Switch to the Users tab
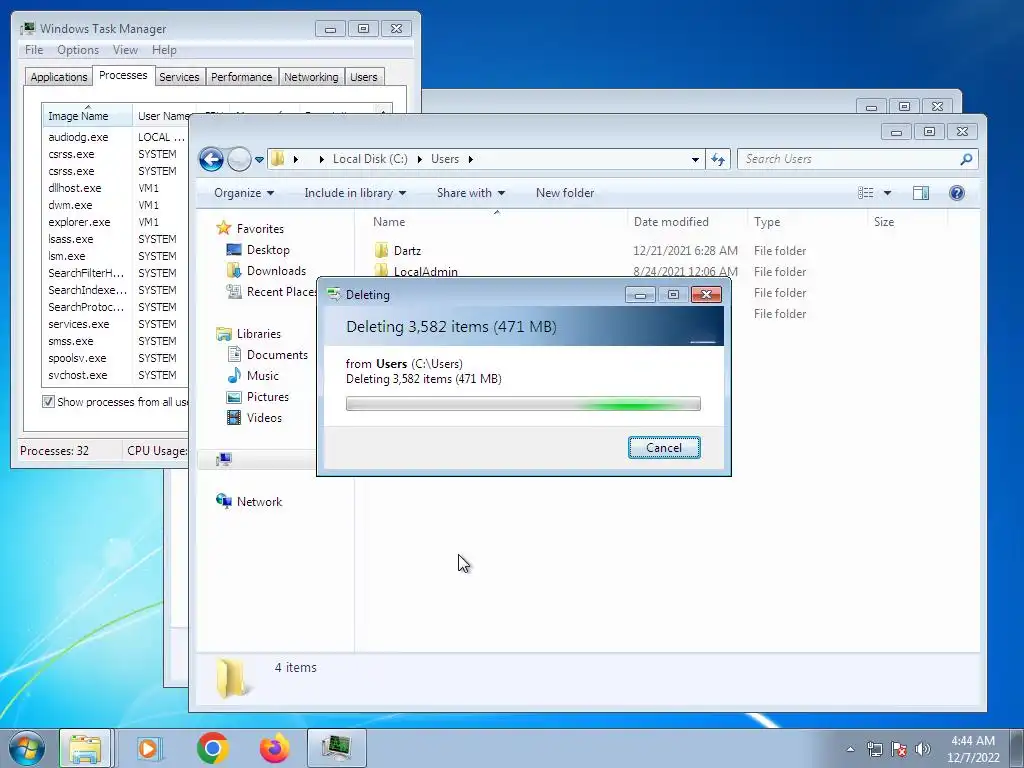The height and width of the screenshot is (768, 1024). click(363, 77)
